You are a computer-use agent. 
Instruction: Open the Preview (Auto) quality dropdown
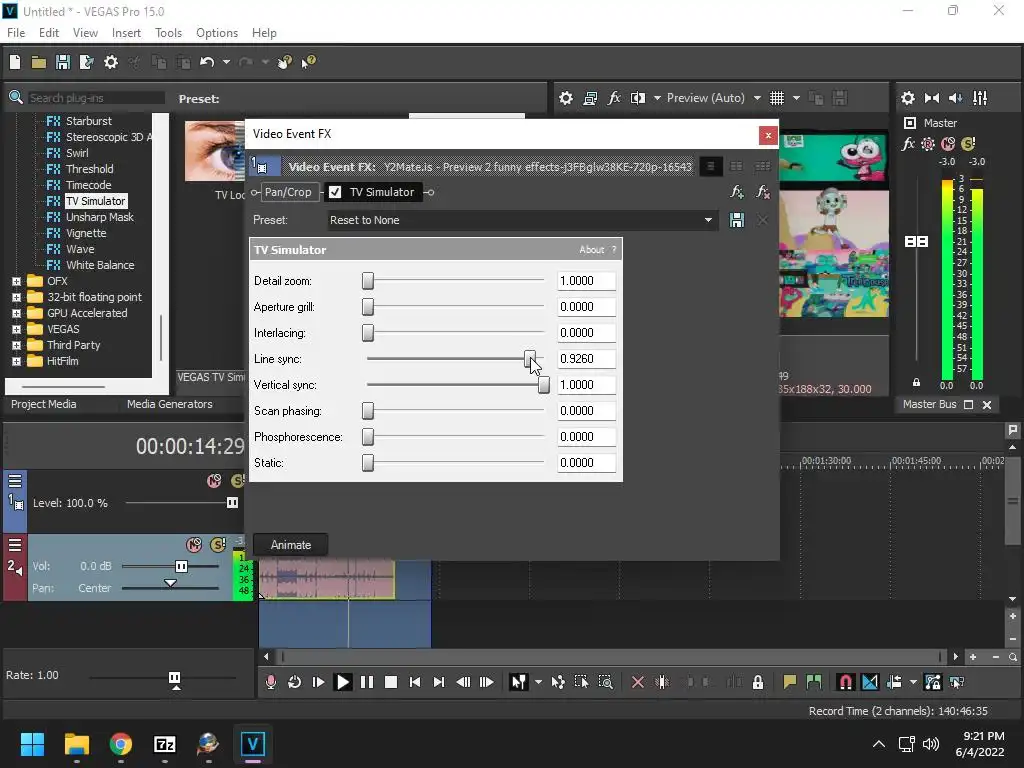[757, 98]
